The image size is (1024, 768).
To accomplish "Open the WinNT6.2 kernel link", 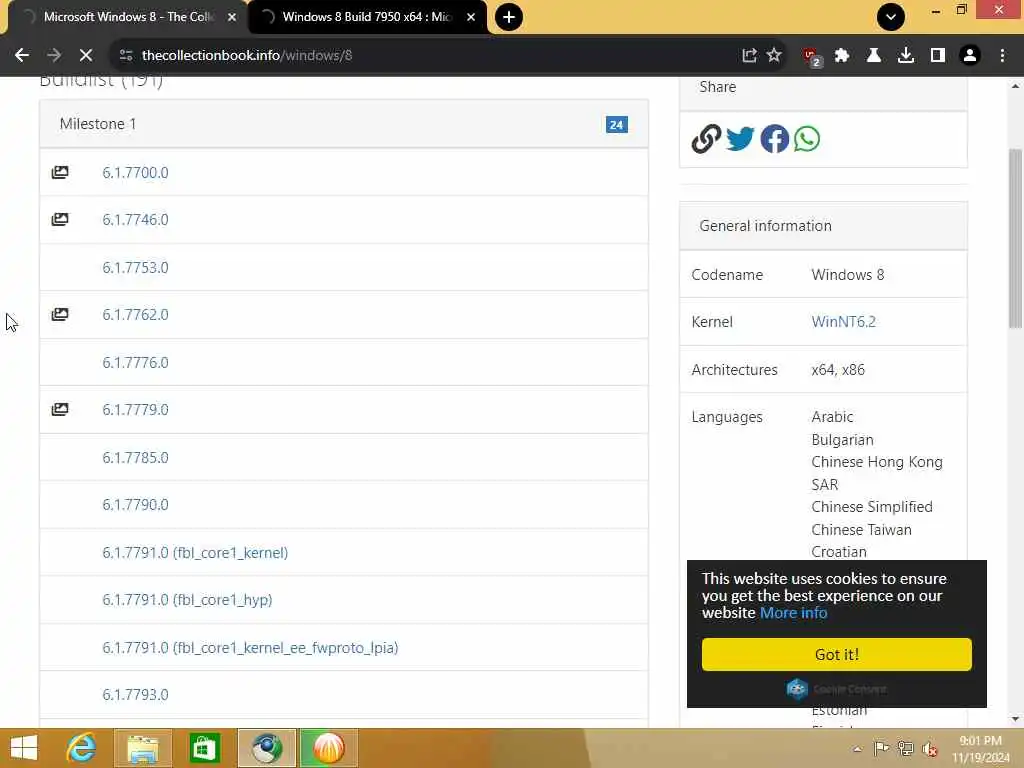I will pos(843,322).
